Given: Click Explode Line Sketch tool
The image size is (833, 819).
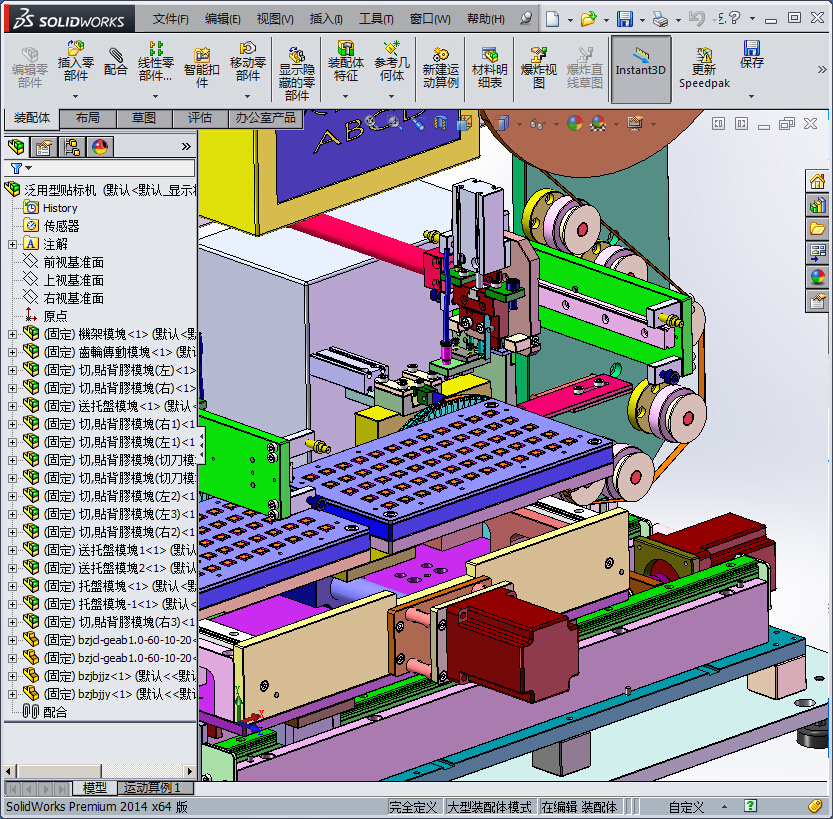Looking at the screenshot, I should coord(584,67).
